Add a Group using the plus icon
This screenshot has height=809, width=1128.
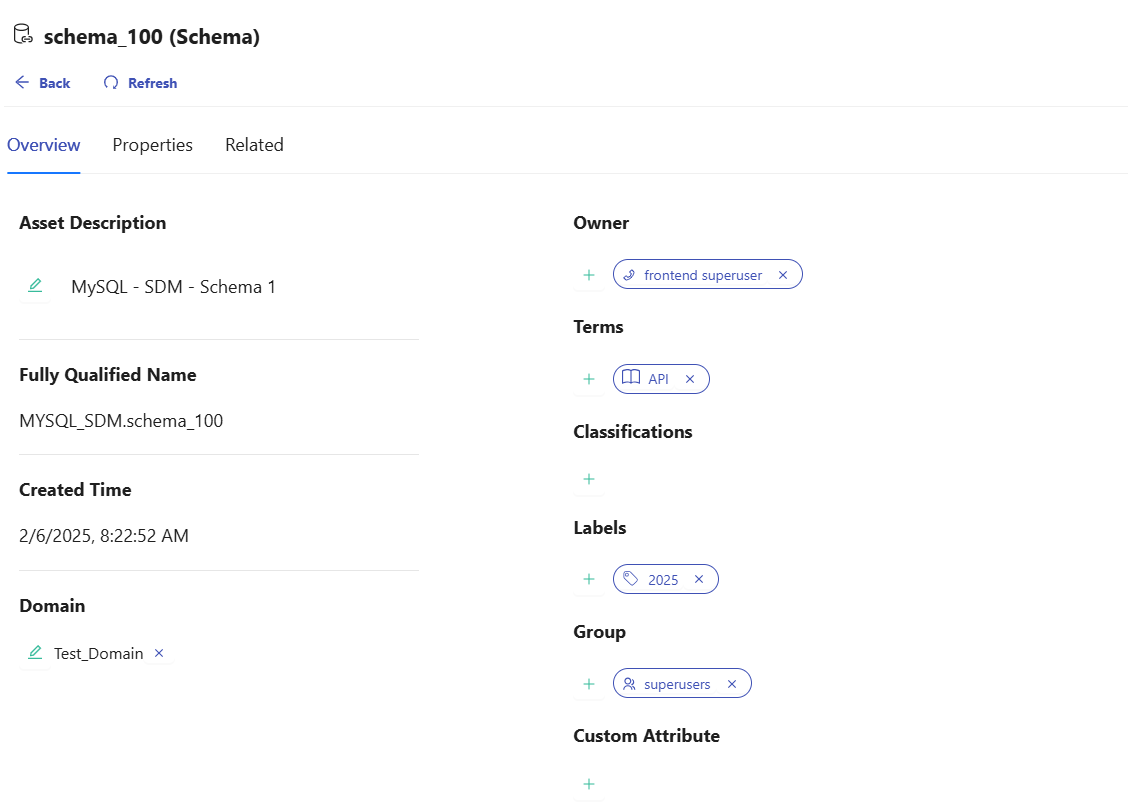tap(589, 684)
